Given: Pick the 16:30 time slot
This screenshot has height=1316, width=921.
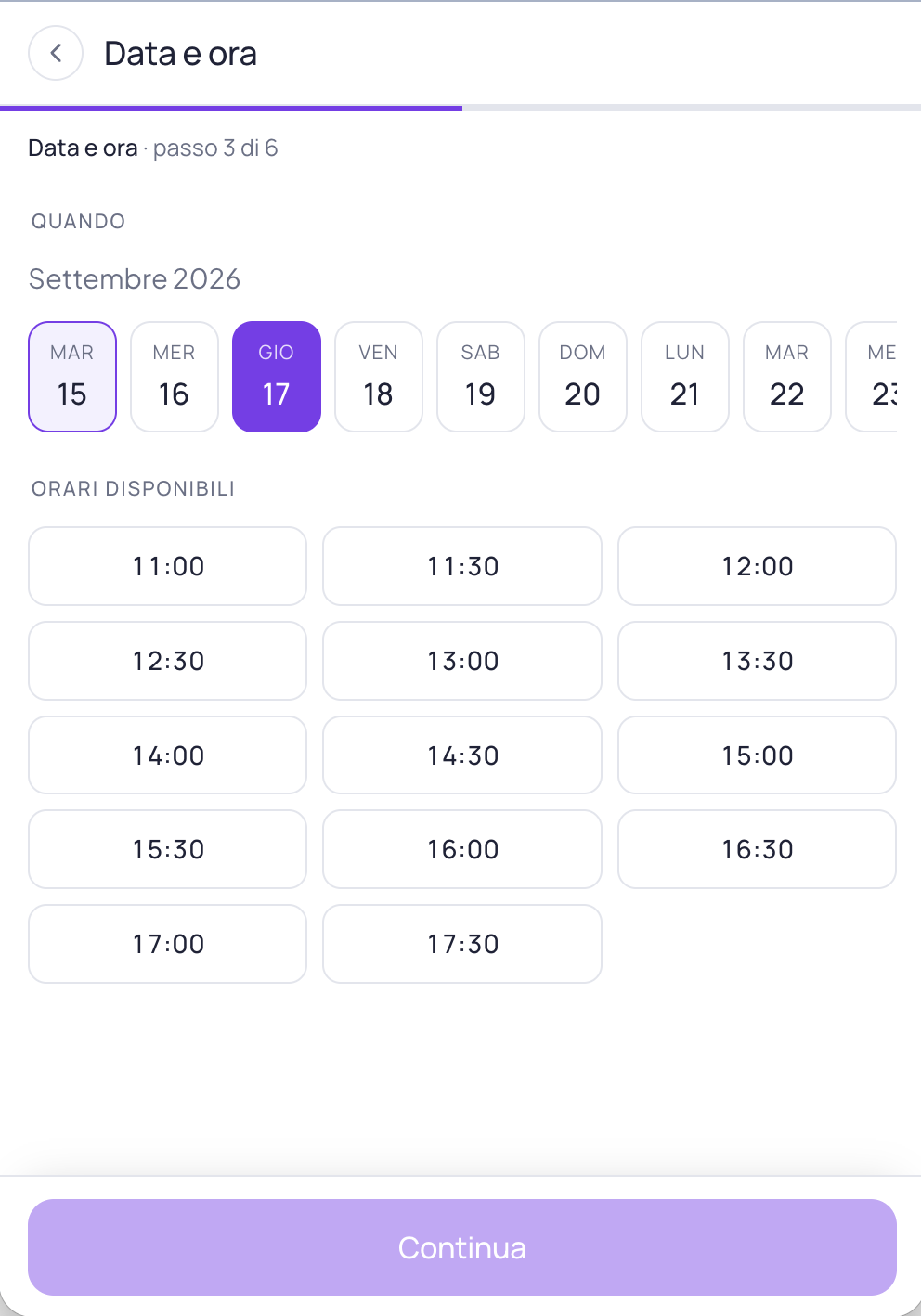Looking at the screenshot, I should [758, 849].
